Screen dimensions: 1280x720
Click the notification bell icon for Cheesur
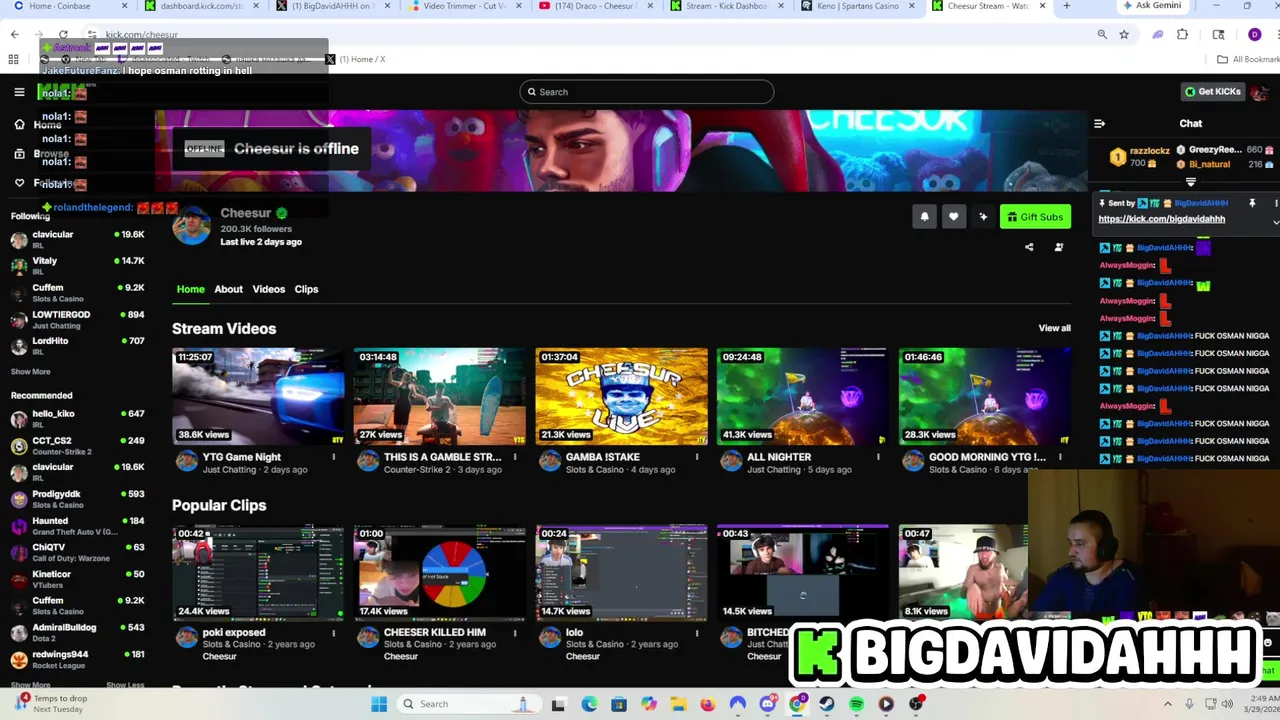pos(924,216)
